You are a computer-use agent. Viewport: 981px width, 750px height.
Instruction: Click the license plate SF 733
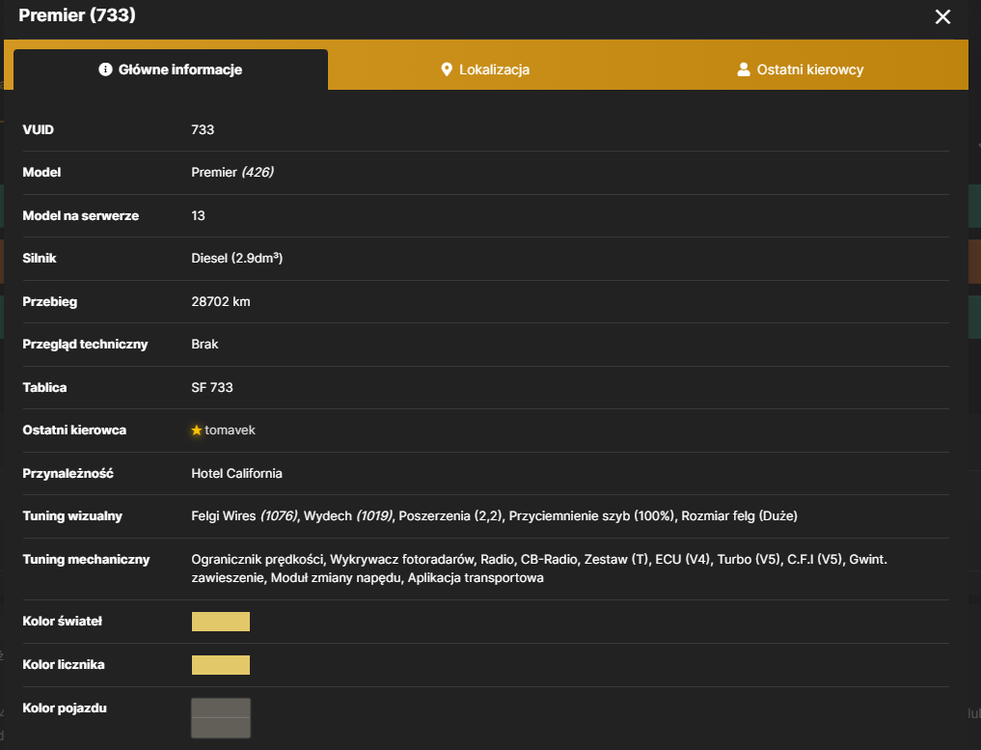[x=212, y=387]
